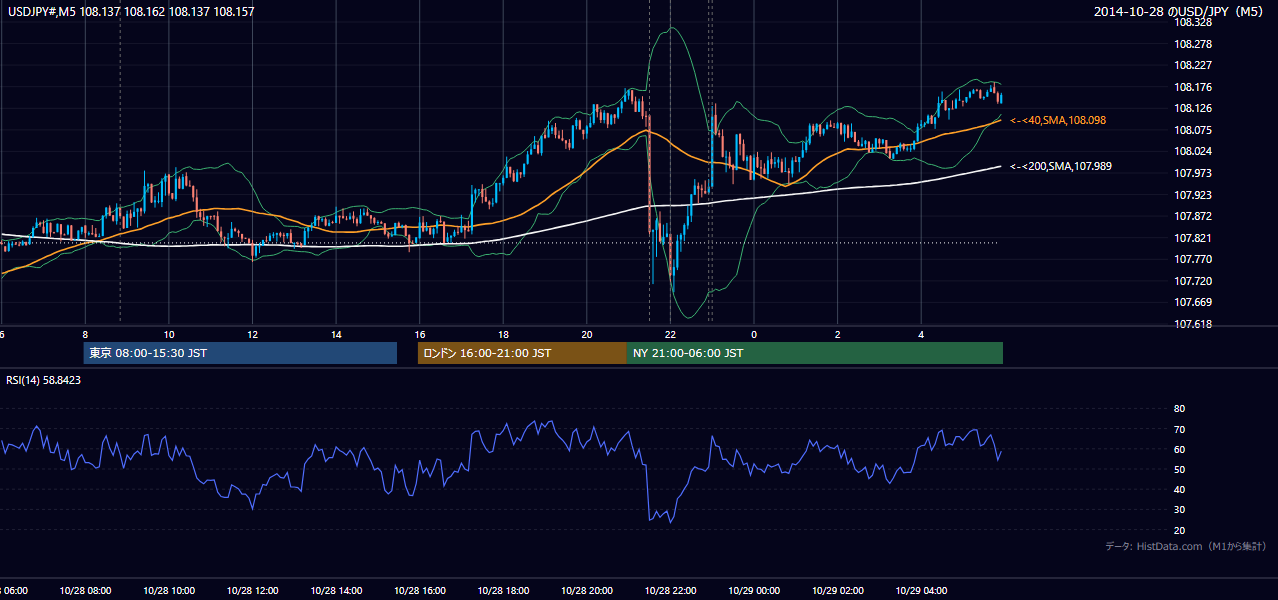
Task: Click price axis value 107.720
Action: click(x=1193, y=281)
